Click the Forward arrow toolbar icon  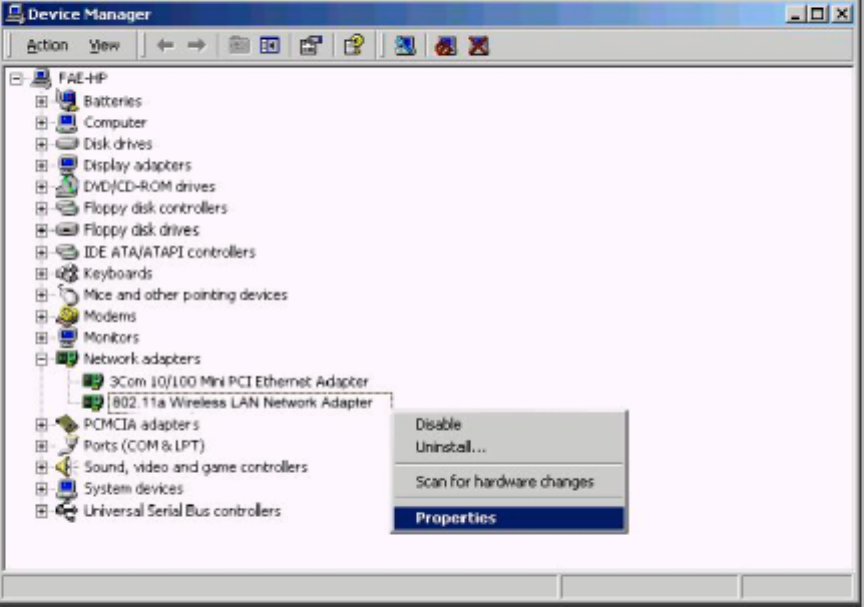click(x=197, y=45)
